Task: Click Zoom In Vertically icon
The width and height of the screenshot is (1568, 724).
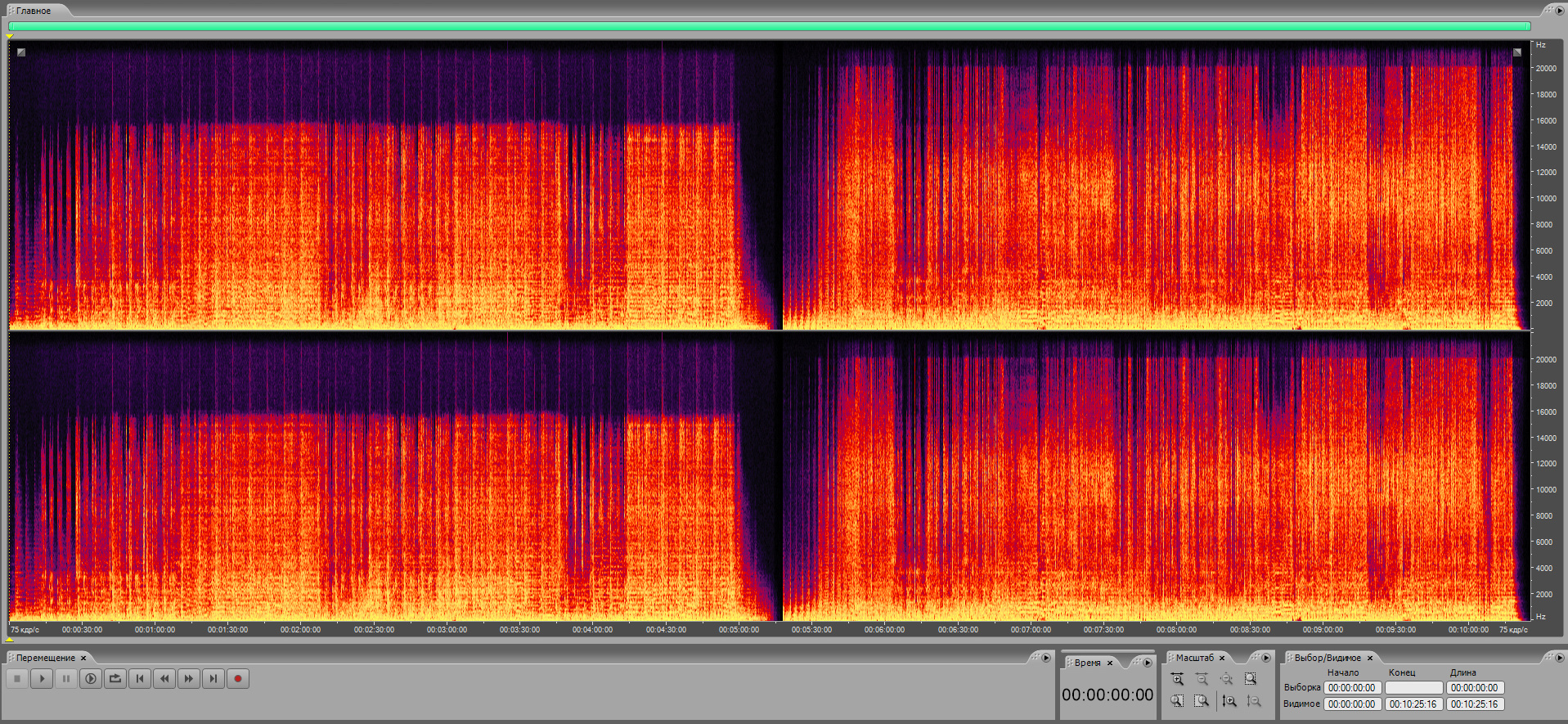Action: [x=1229, y=701]
